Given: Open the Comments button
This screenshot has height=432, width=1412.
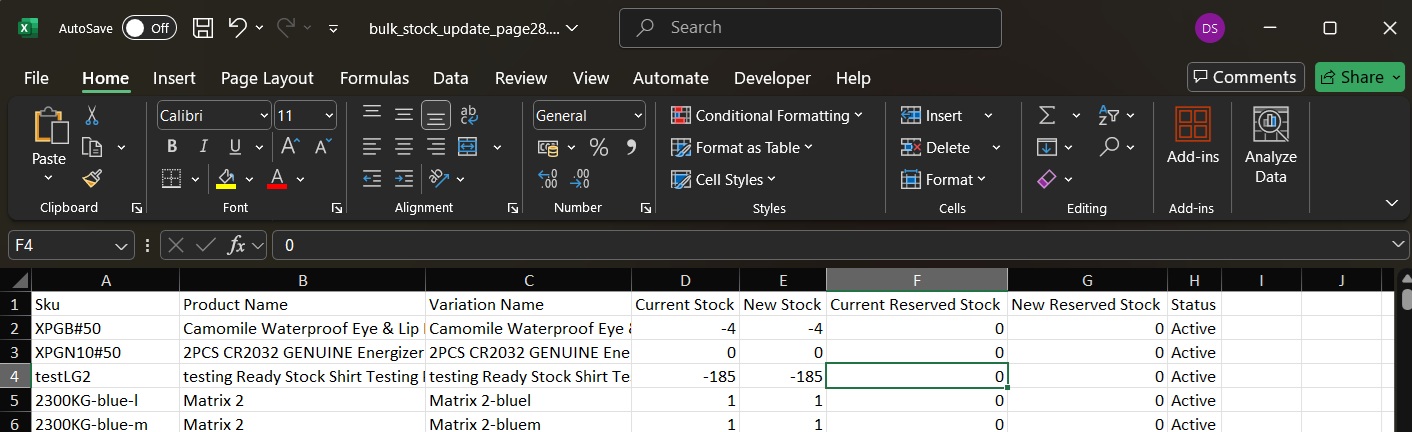Looking at the screenshot, I should pyautogui.click(x=1243, y=77).
